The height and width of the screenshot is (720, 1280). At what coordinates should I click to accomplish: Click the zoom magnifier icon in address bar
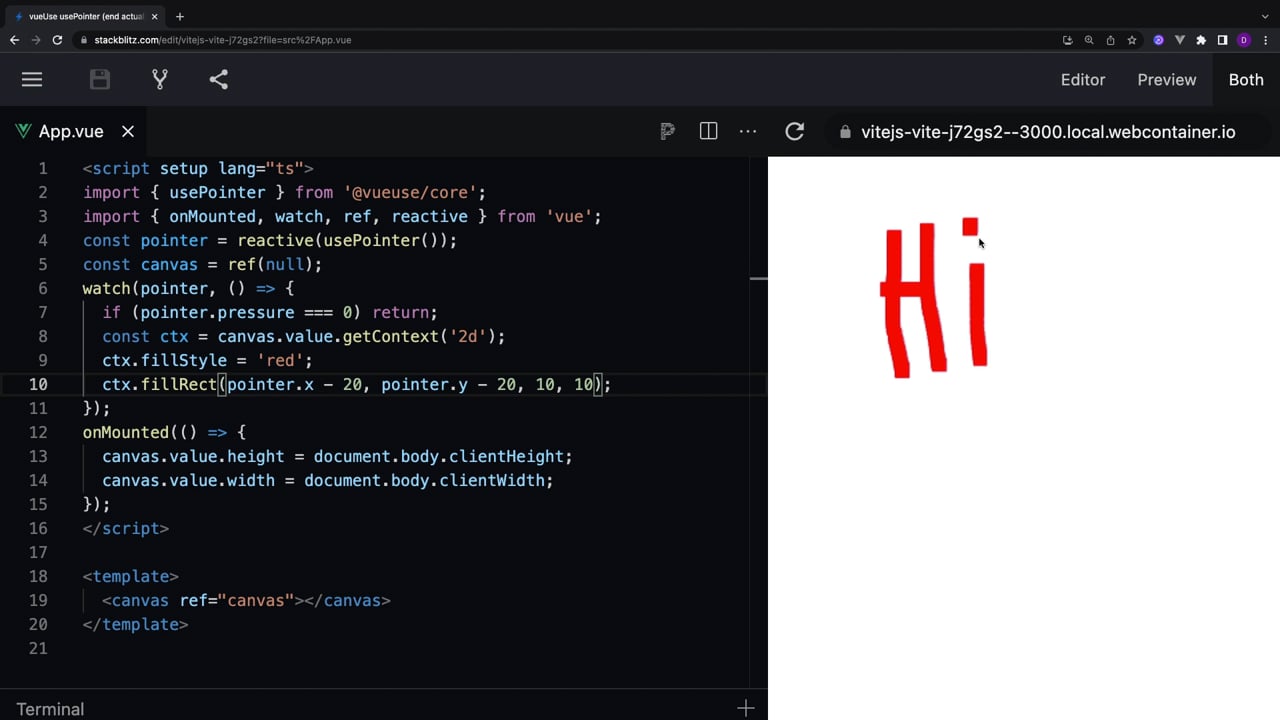point(1089,40)
